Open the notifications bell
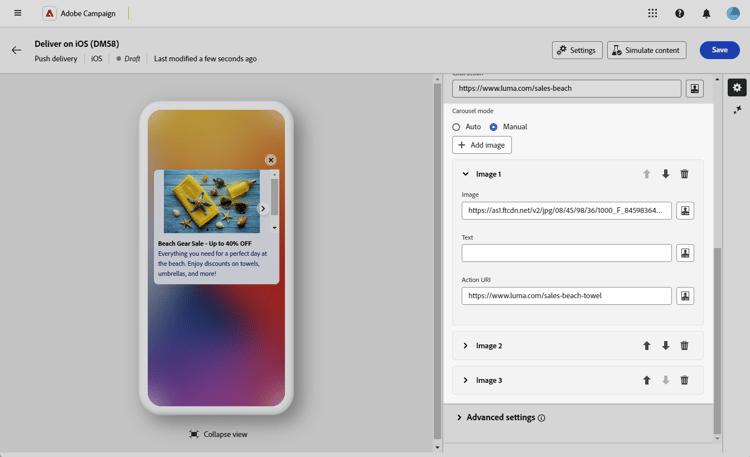The height and width of the screenshot is (457, 750). [x=706, y=13]
